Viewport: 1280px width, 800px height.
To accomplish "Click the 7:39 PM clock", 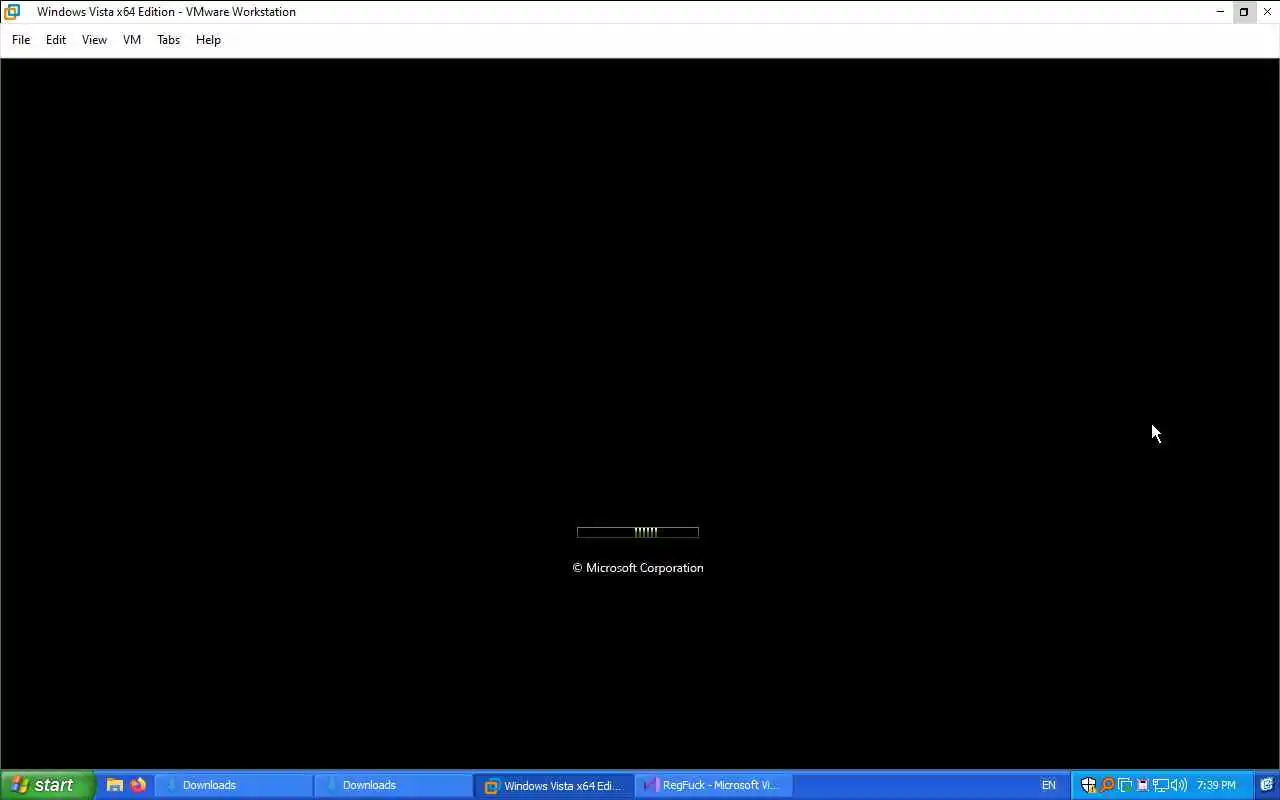I will 1216,785.
